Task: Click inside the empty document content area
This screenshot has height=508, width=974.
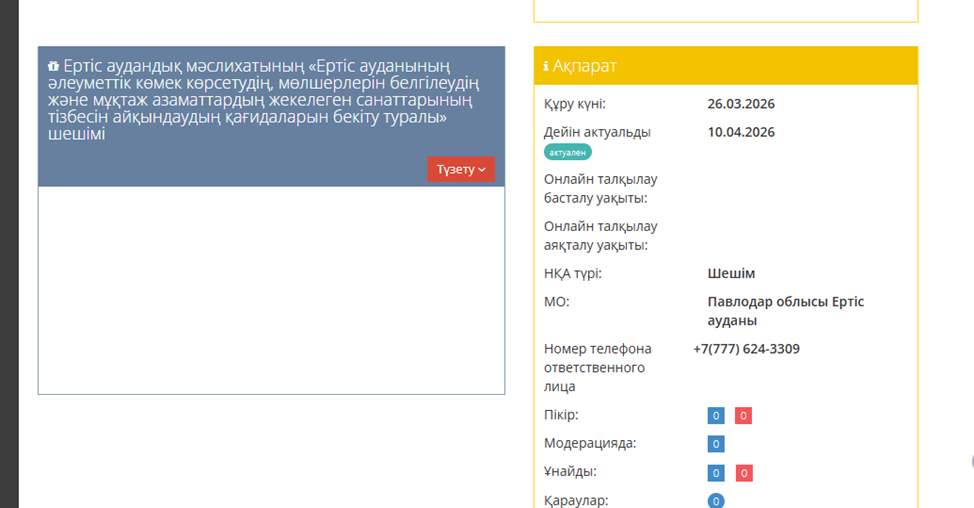Action: click(x=271, y=290)
